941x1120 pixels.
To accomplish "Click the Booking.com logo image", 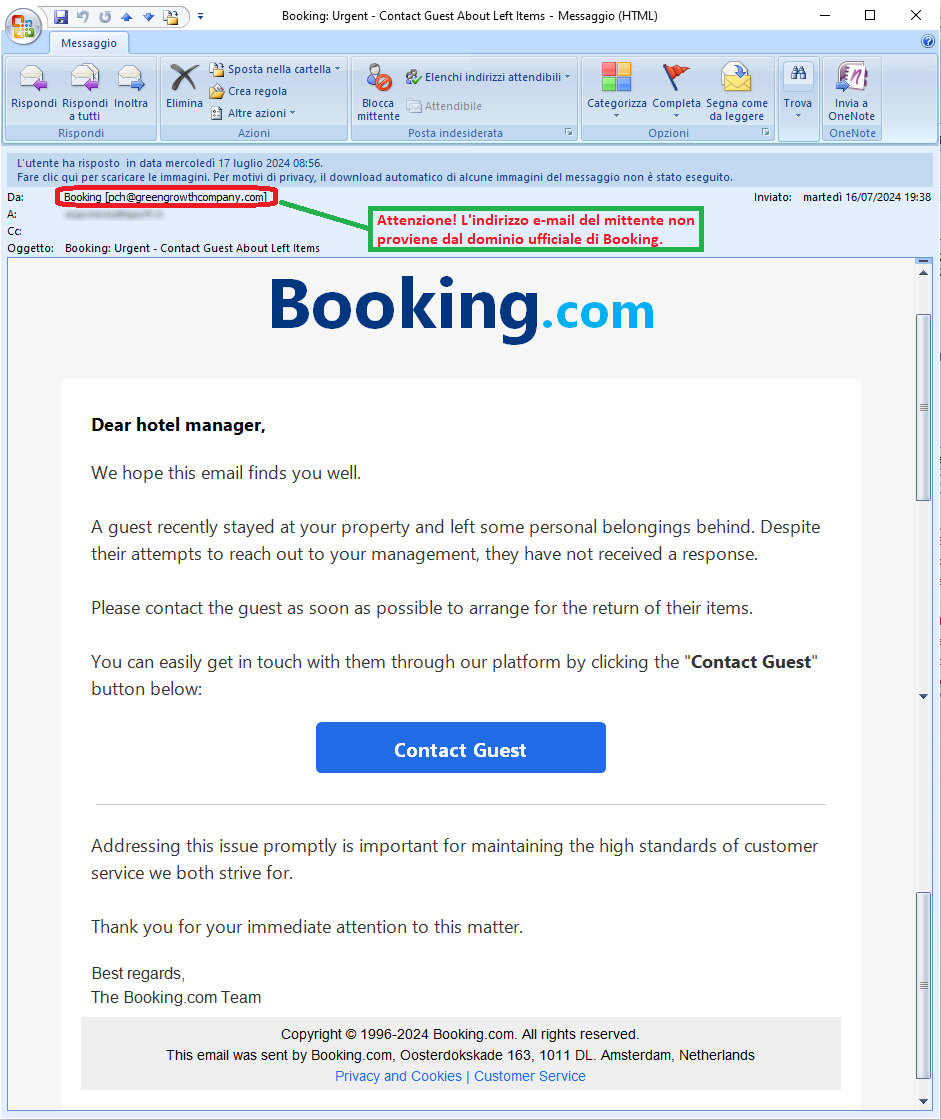I will [462, 309].
